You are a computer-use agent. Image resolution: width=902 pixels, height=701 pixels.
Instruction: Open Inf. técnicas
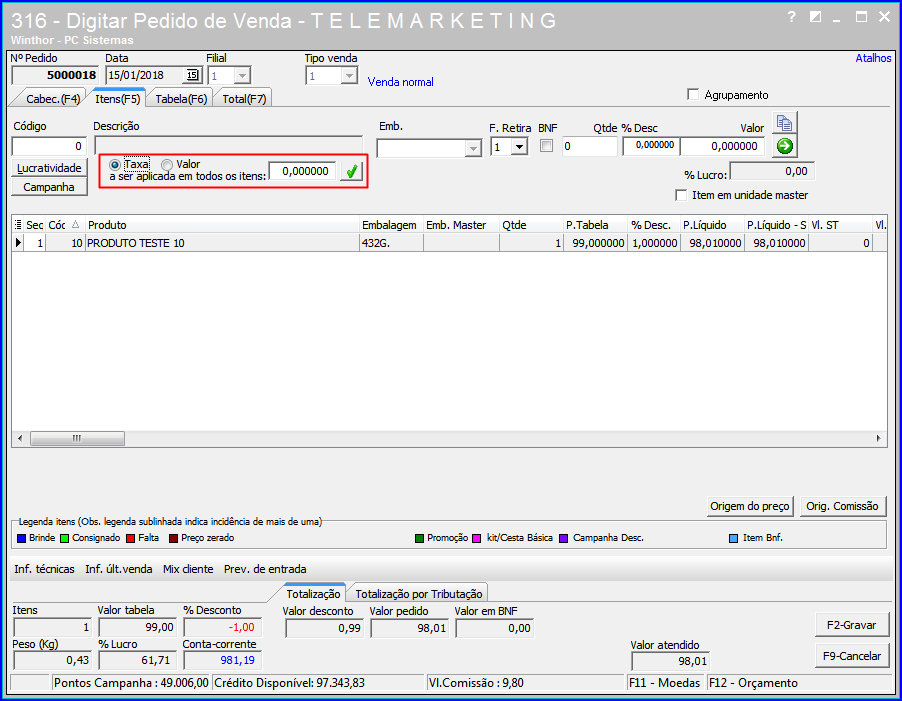coord(44,569)
